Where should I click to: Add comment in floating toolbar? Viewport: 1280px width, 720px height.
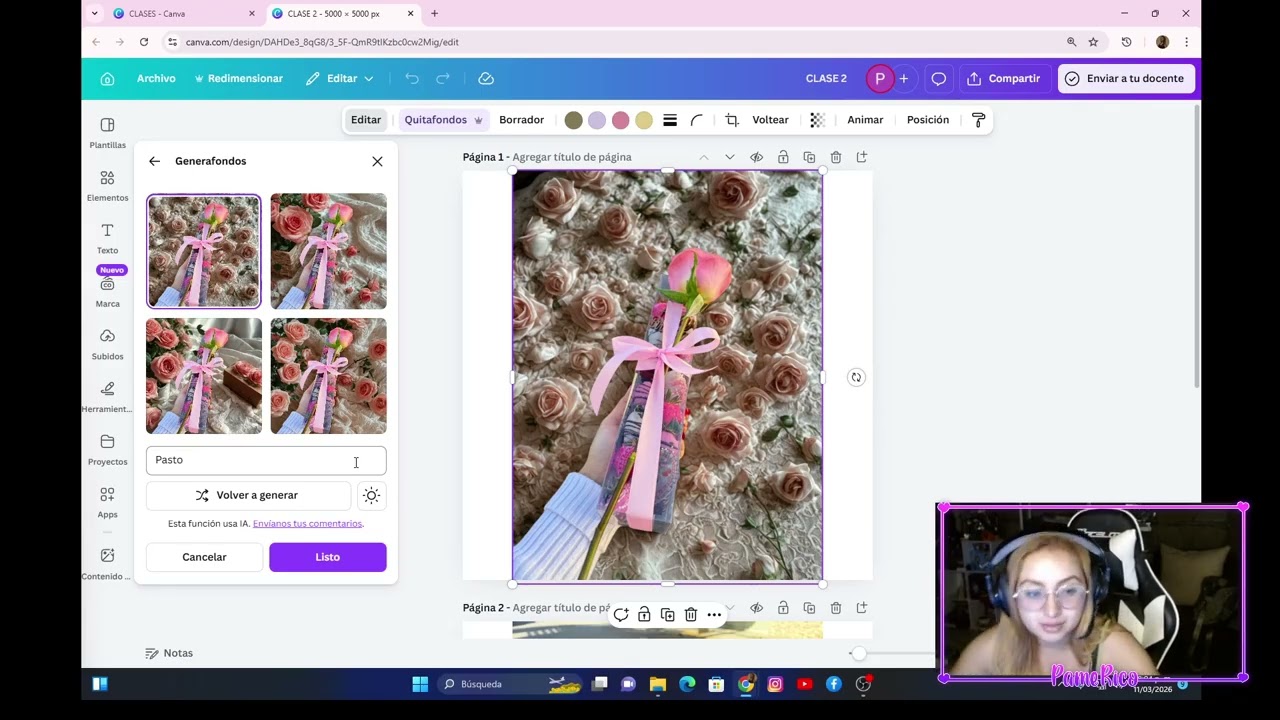[621, 615]
